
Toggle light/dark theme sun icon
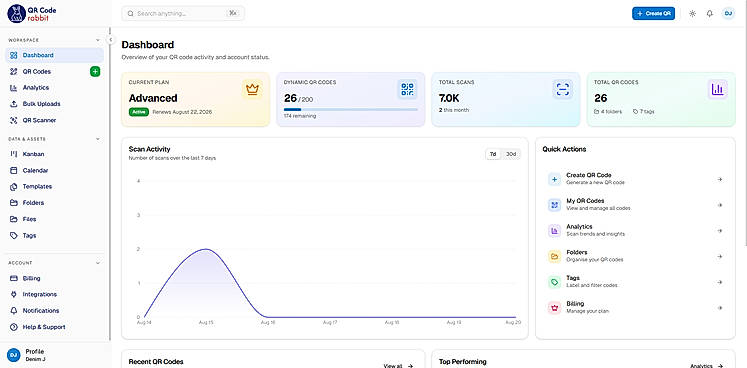coord(693,14)
